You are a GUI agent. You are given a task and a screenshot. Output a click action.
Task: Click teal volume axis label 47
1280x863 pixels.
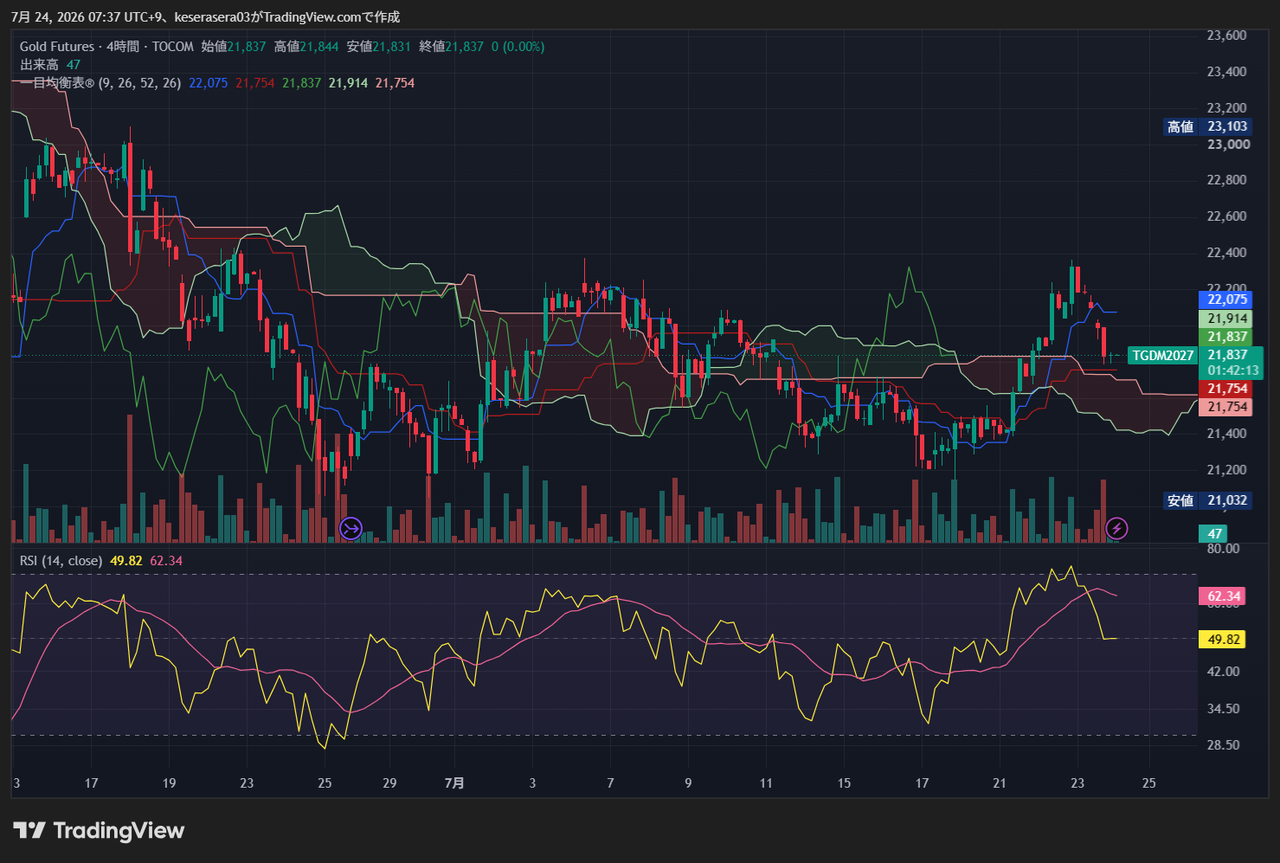tap(1213, 534)
